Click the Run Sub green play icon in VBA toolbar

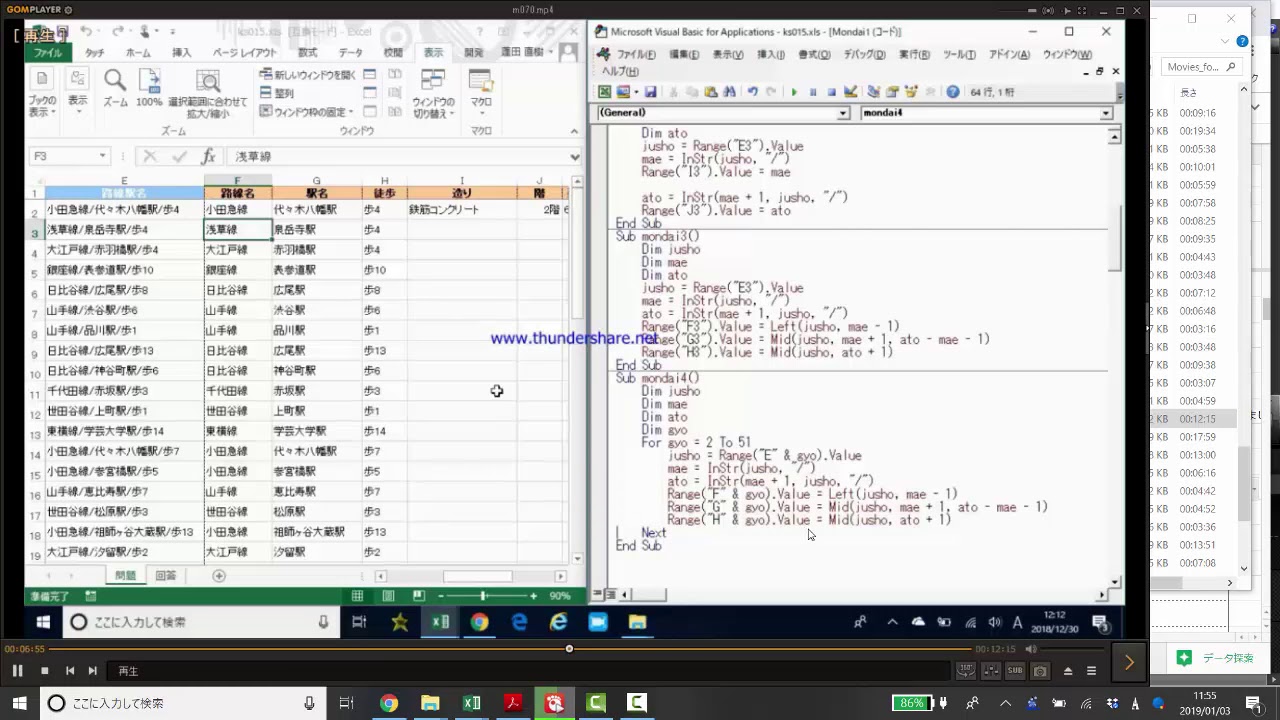[795, 92]
